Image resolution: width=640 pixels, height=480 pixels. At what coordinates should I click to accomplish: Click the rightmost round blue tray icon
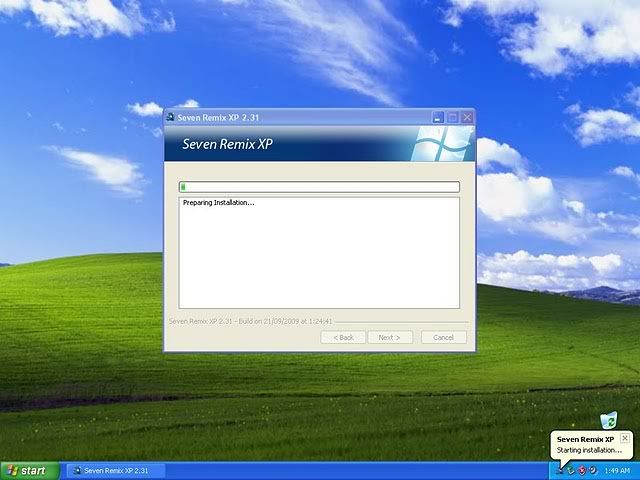[594, 470]
